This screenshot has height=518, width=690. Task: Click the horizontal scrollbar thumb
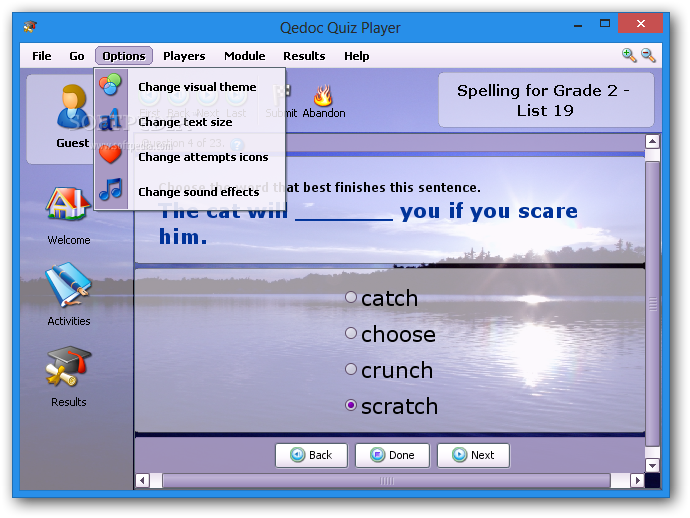[x=386, y=481]
